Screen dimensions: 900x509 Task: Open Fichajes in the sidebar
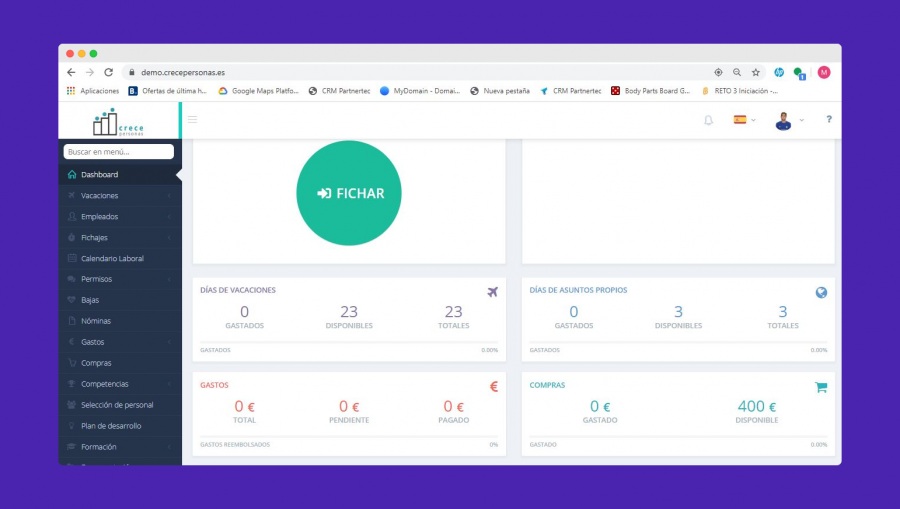click(x=120, y=238)
